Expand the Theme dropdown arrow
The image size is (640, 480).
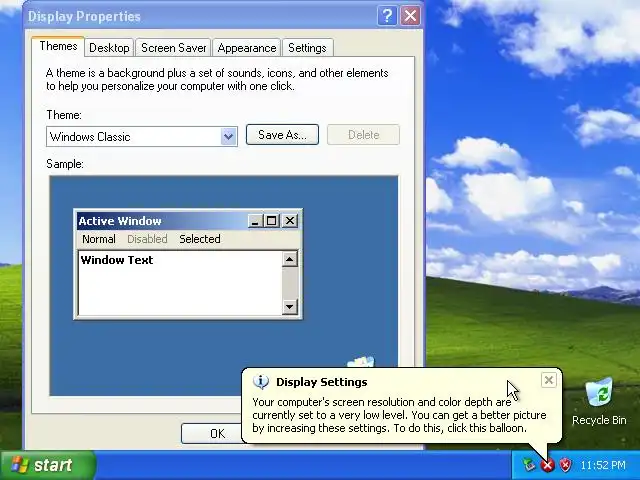click(229, 136)
